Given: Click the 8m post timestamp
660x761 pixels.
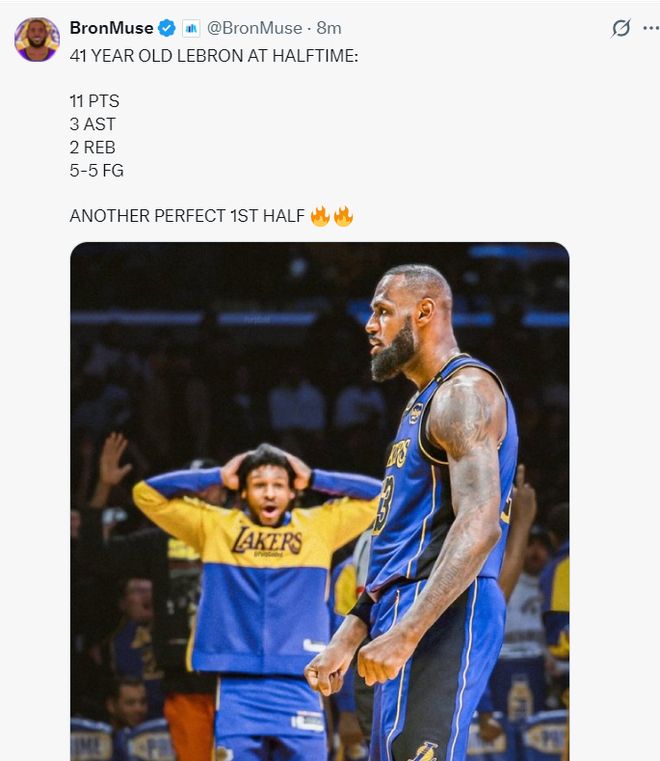Looking at the screenshot, I should pyautogui.click(x=329, y=28).
